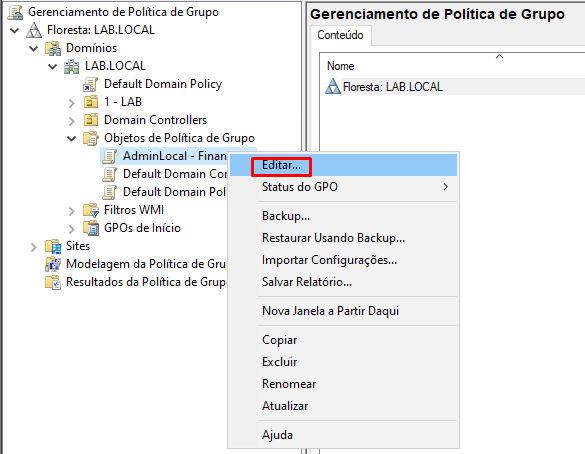Click the Modelagem da Política de Grupo icon
Viewport: 585px width, 454px height.
pos(53,264)
